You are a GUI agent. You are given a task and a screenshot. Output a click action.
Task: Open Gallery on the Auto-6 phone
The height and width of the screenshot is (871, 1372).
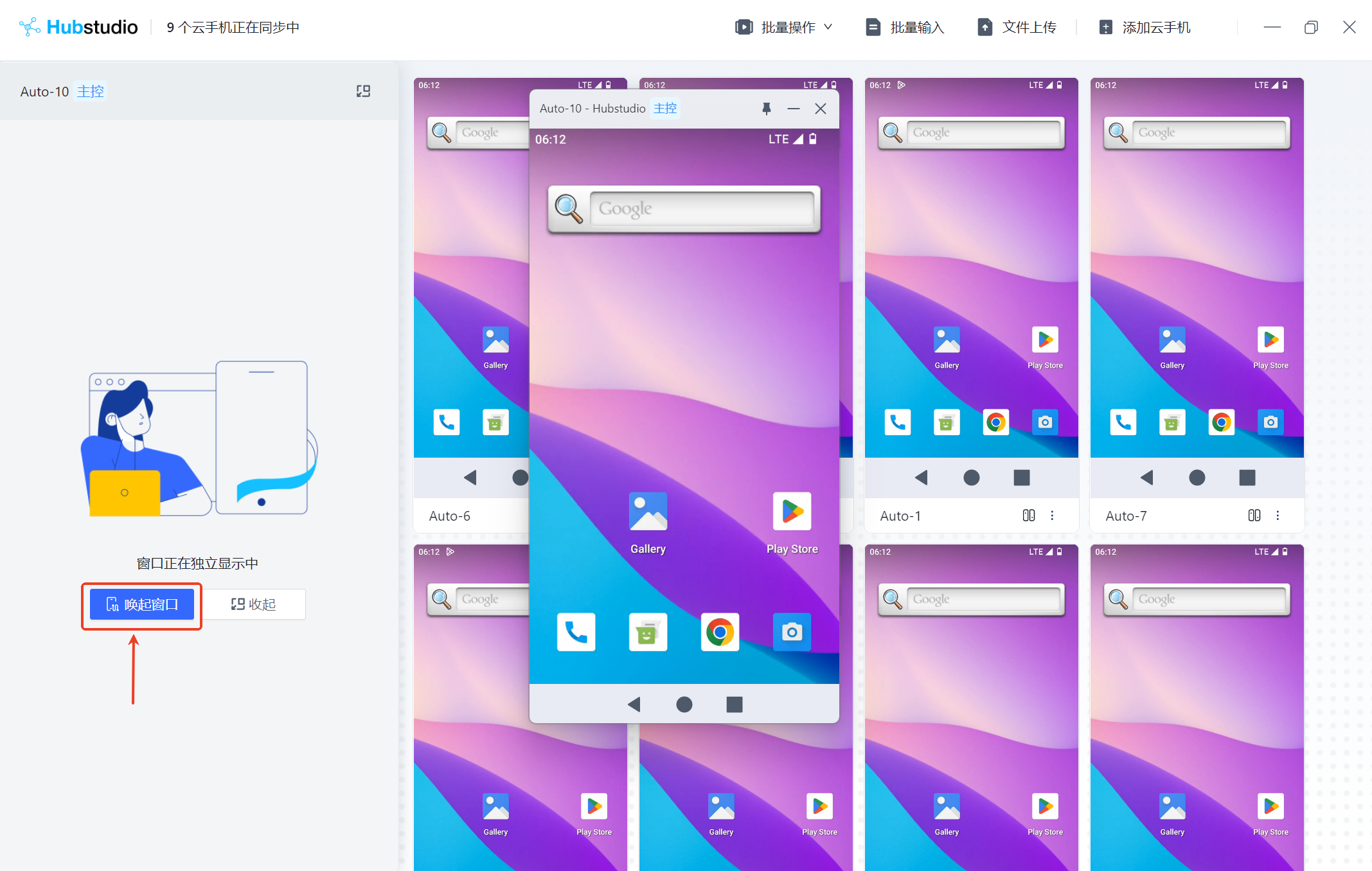click(495, 347)
